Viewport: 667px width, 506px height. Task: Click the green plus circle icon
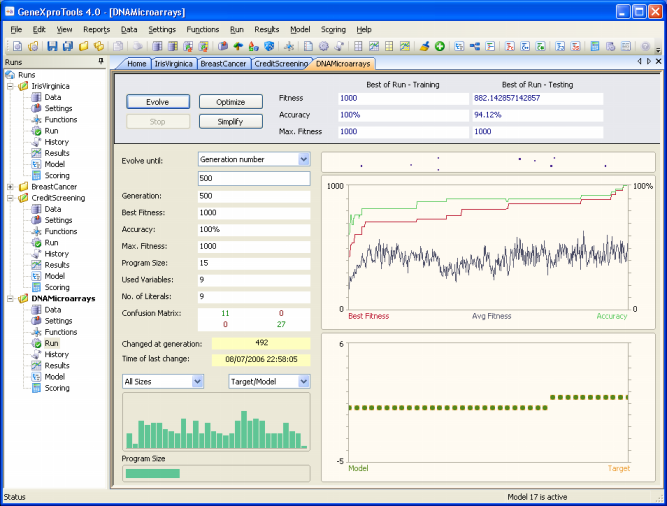440,46
